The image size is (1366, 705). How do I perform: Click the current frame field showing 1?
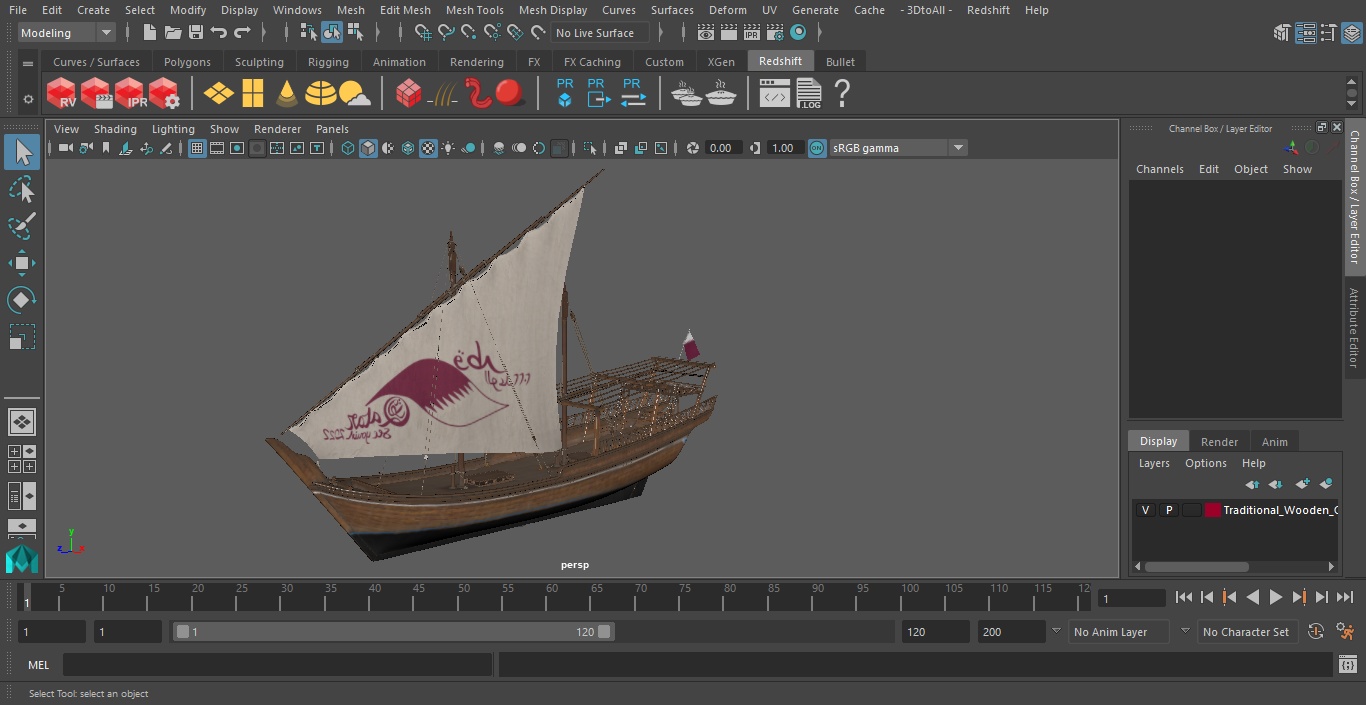1132,598
